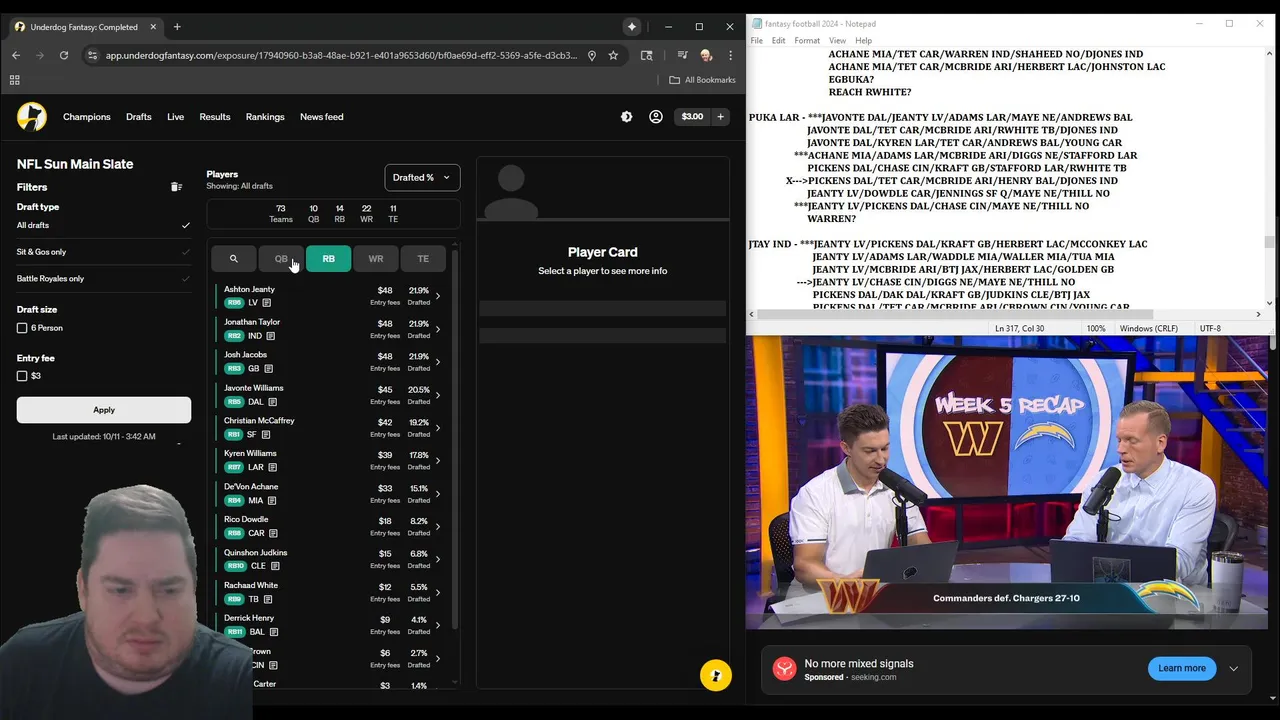Expand Quinshon Judkins row chevron
1280x720 pixels.
click(x=437, y=560)
